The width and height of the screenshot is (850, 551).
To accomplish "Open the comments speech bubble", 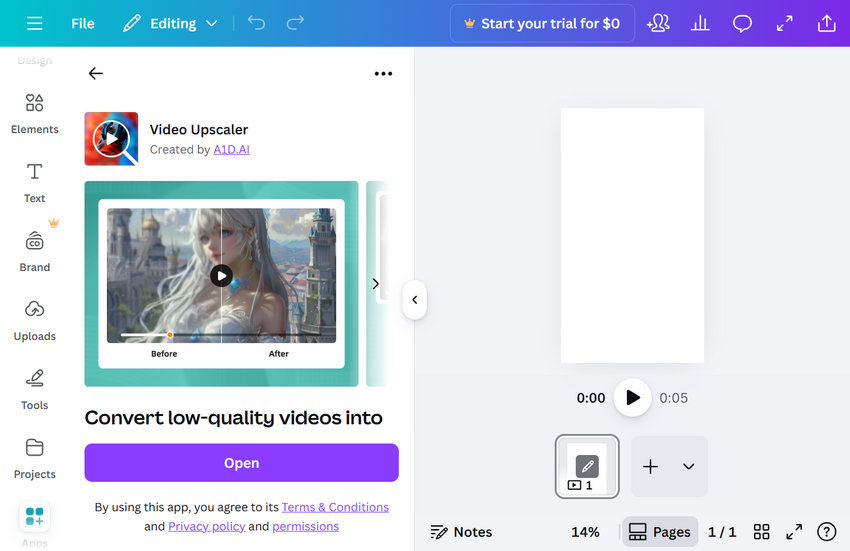I will pyautogui.click(x=742, y=23).
